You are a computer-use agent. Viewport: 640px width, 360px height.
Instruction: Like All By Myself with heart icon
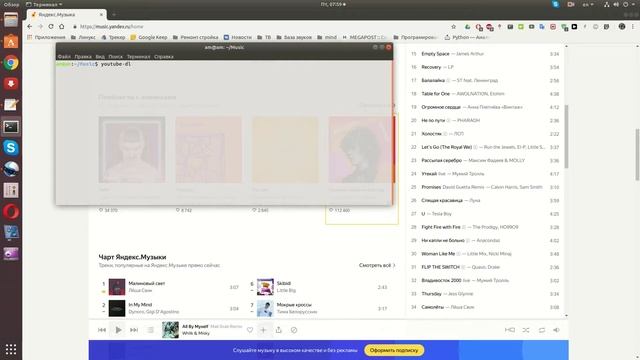point(250,330)
